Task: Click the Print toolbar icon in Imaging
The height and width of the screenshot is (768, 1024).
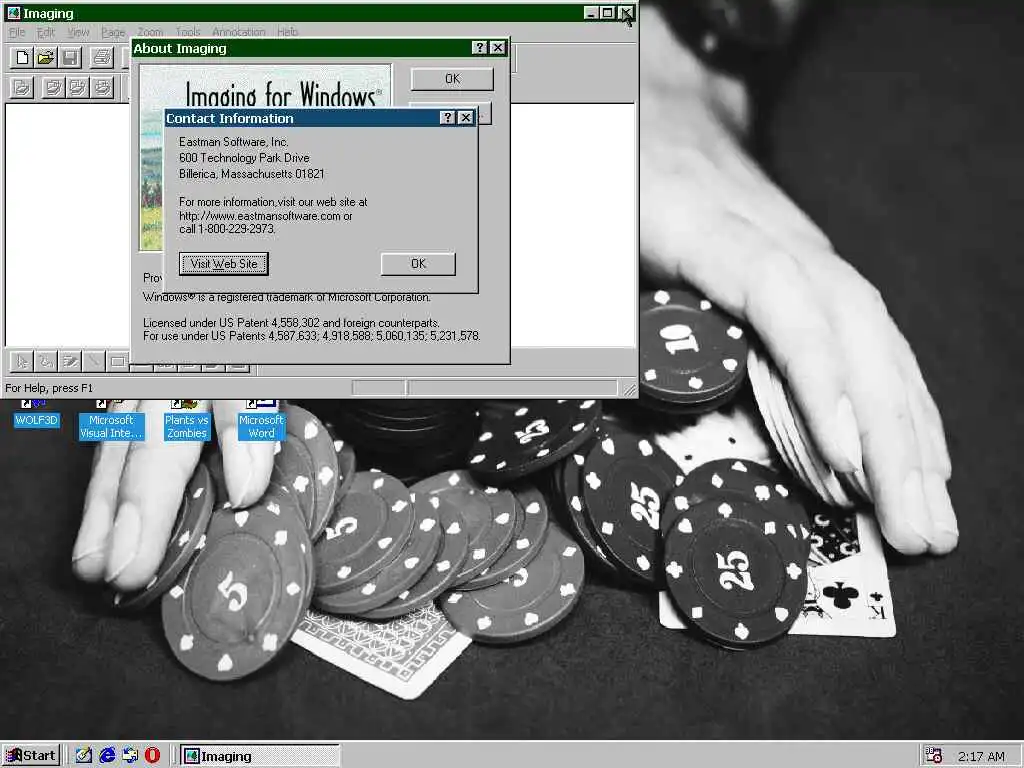Action: 101,58
